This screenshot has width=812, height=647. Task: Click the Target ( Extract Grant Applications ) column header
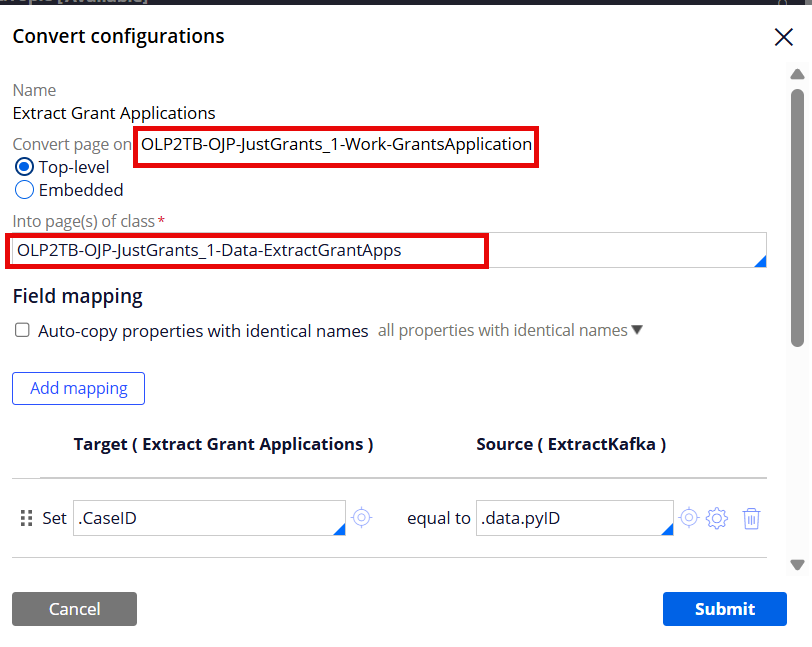click(x=223, y=444)
